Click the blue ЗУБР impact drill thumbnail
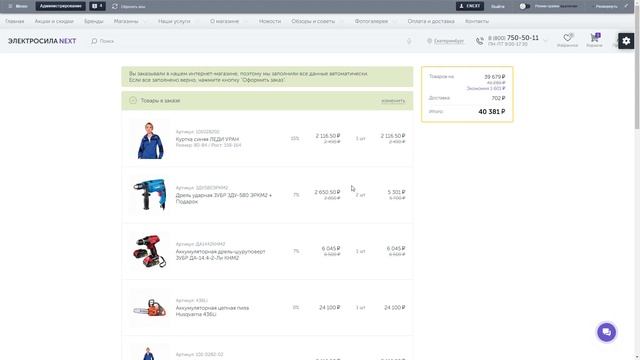Image resolution: width=640 pixels, height=360 pixels. pyautogui.click(x=150, y=195)
